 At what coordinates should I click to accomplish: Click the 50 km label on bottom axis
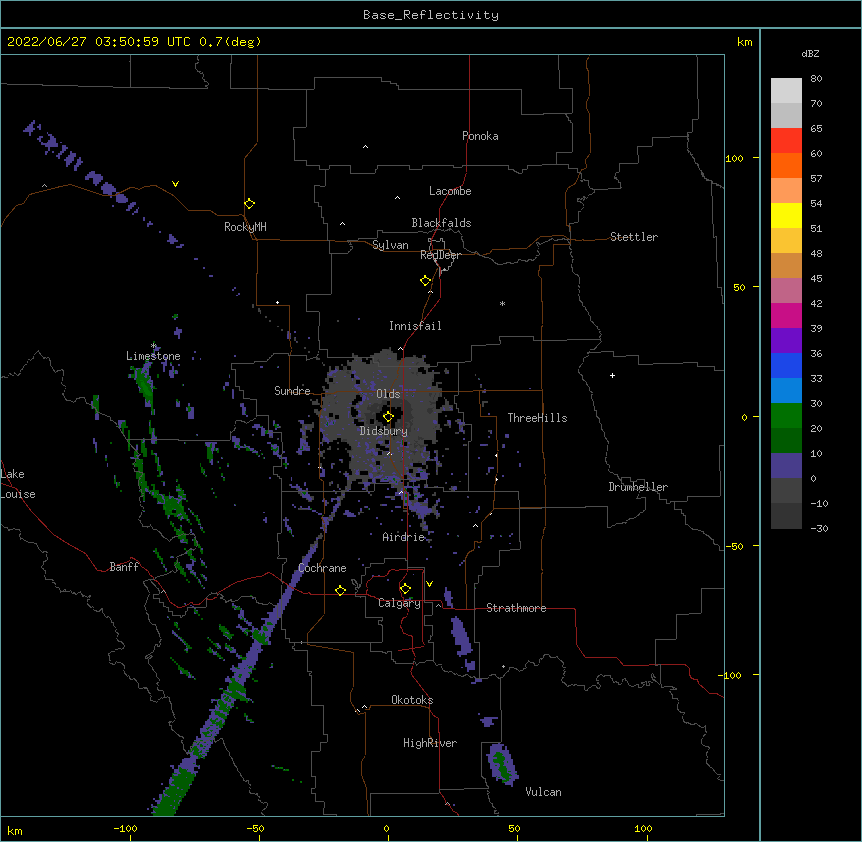[514, 828]
